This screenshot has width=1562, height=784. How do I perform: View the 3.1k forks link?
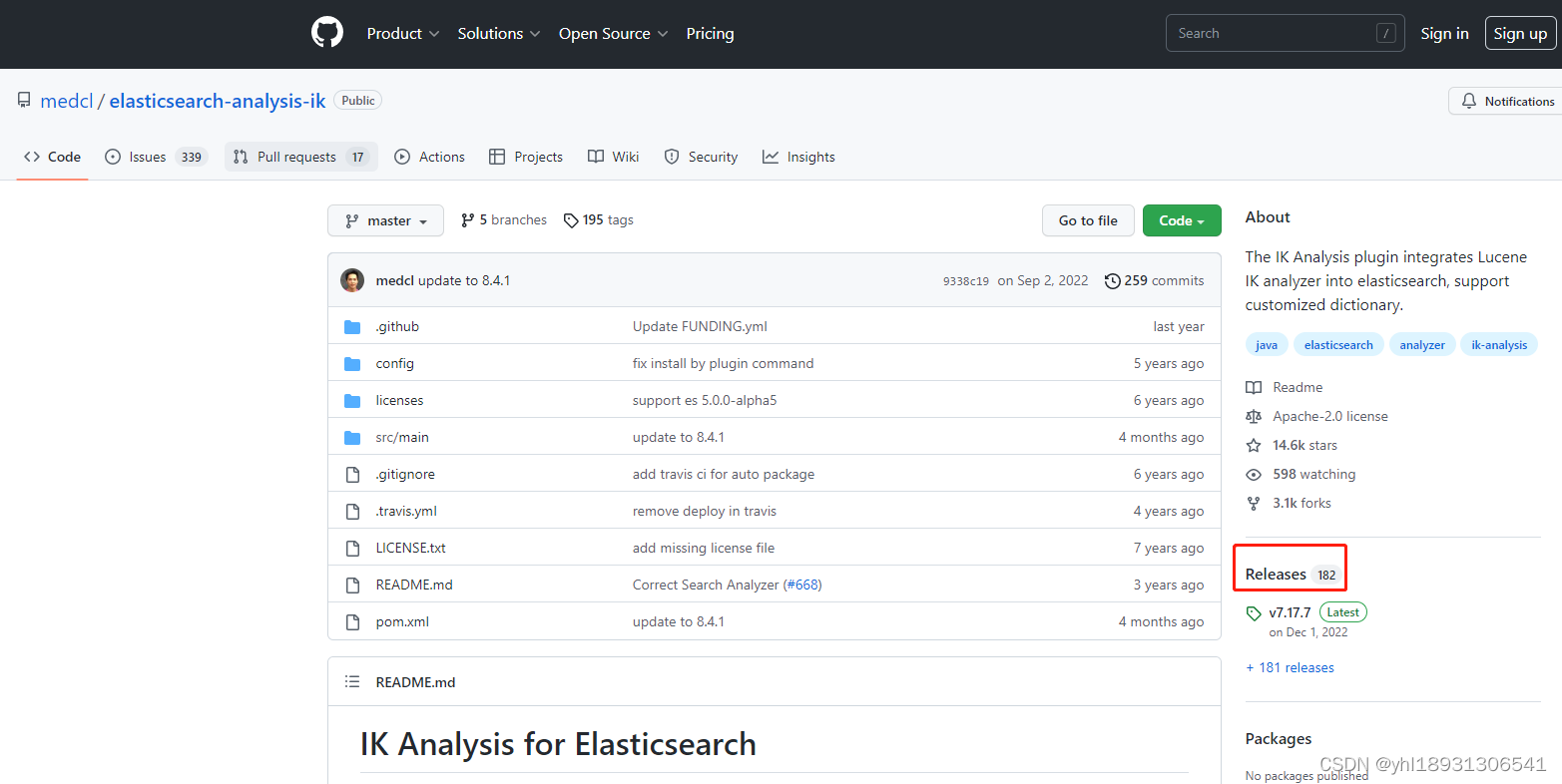coord(1290,503)
